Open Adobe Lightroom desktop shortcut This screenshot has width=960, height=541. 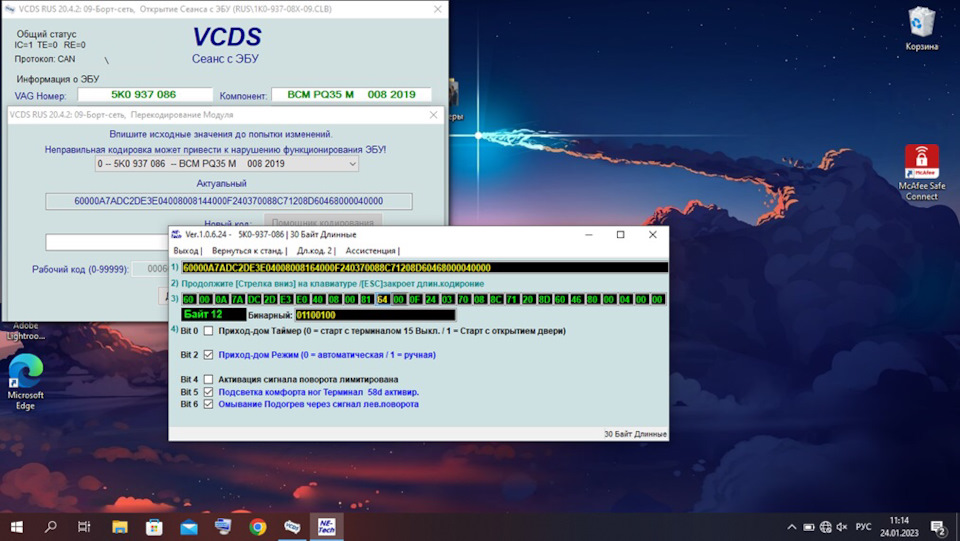25,331
